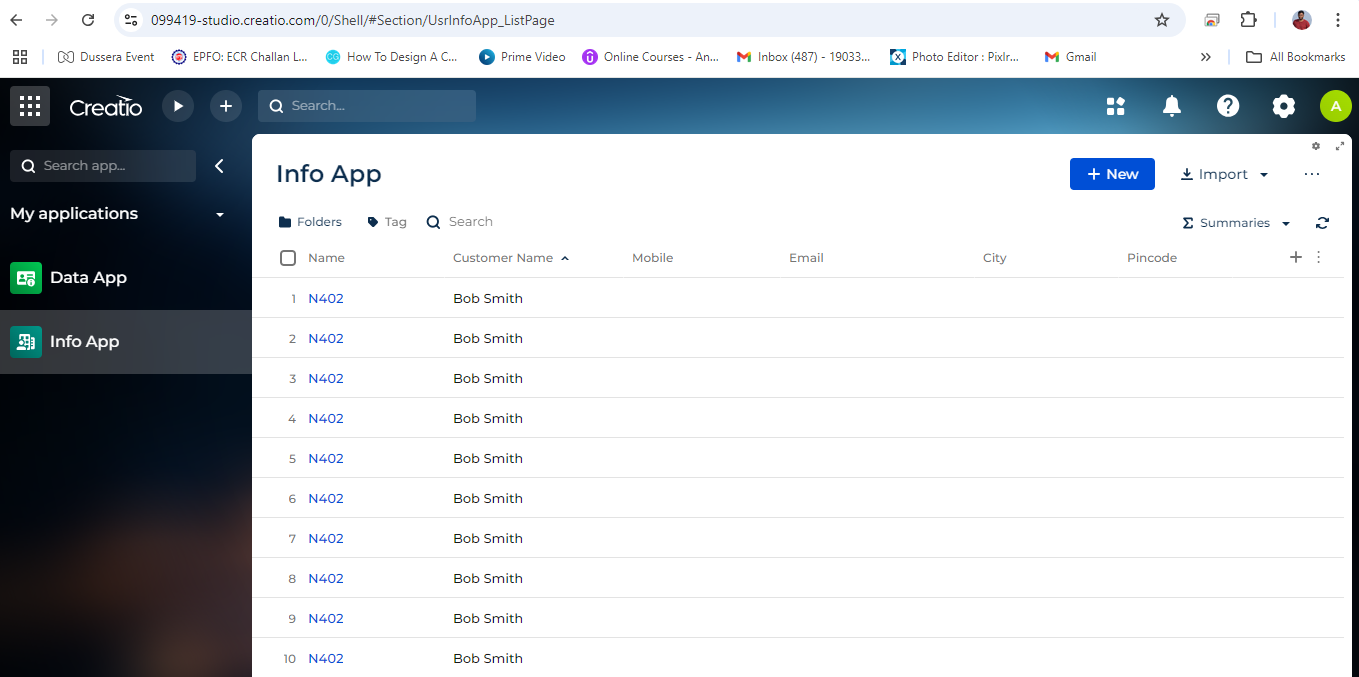Open the notifications bell
The height and width of the screenshot is (677, 1359).
(x=1172, y=106)
